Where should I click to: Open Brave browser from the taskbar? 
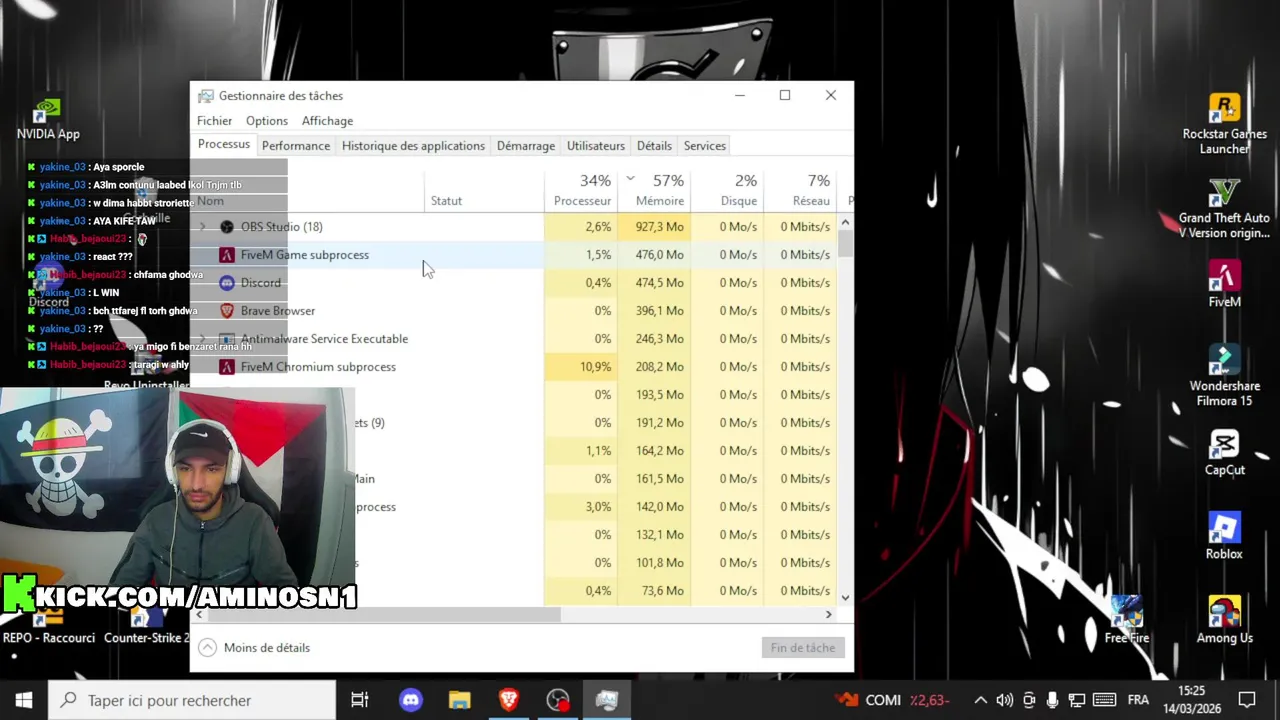coord(508,700)
